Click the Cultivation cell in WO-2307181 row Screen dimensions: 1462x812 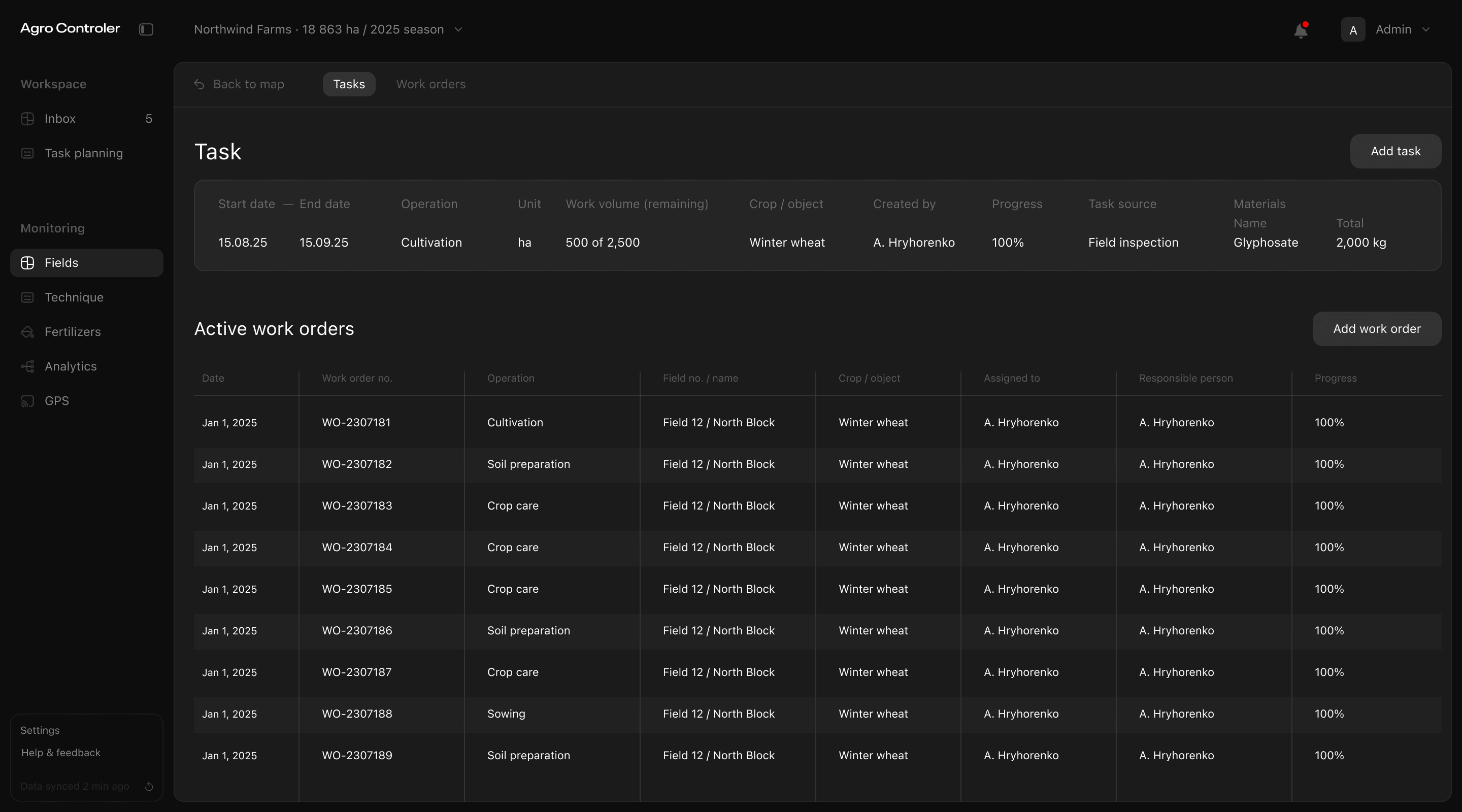click(x=515, y=422)
